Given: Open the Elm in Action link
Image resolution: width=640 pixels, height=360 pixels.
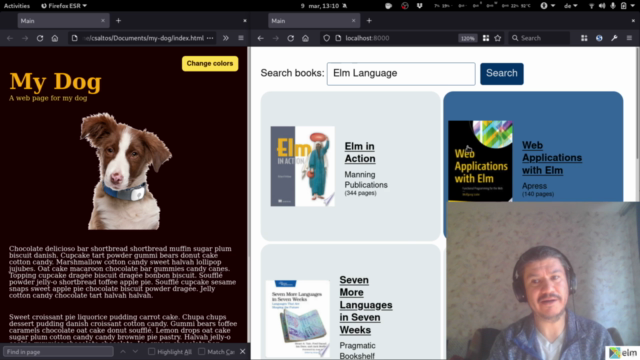Looking at the screenshot, I should (360, 152).
